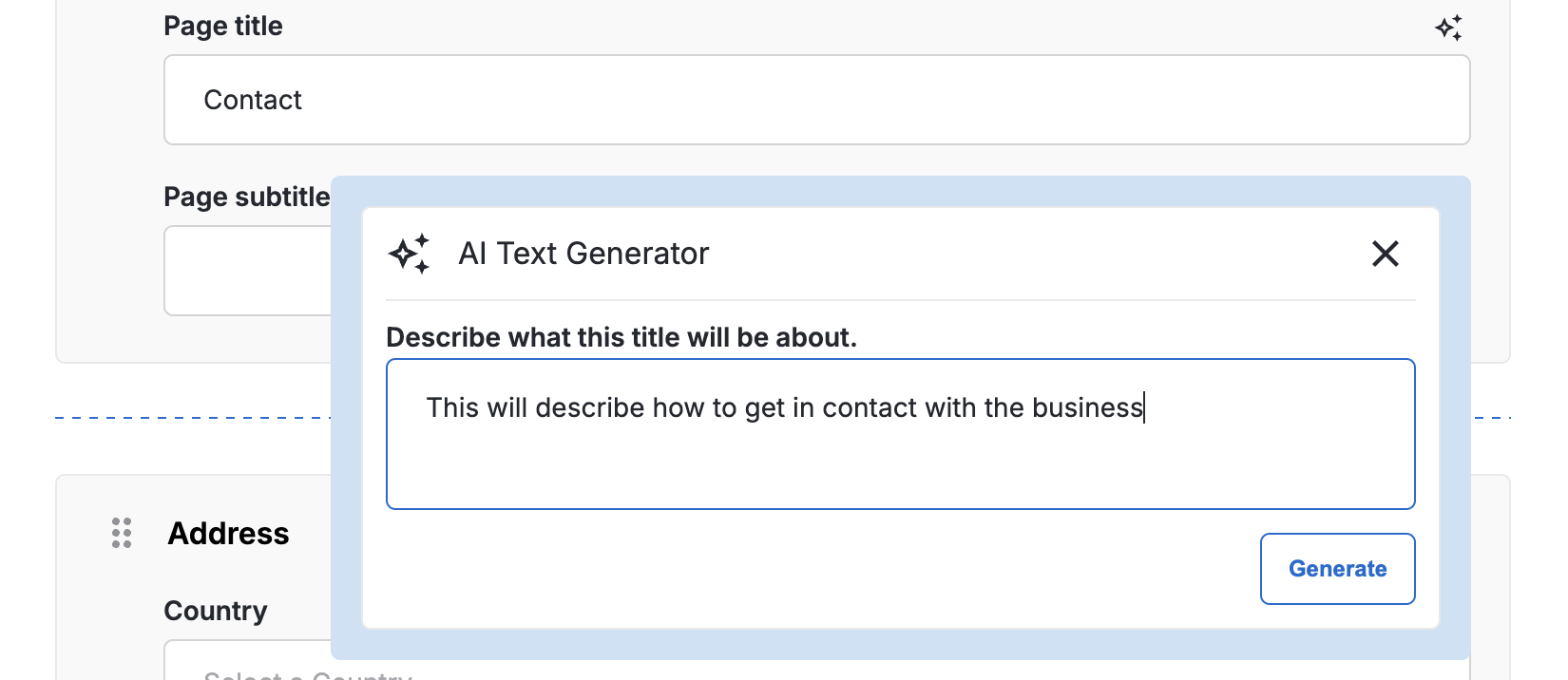Click into the Page title field containing Contact
This screenshot has width=1568, height=680.
(815, 100)
